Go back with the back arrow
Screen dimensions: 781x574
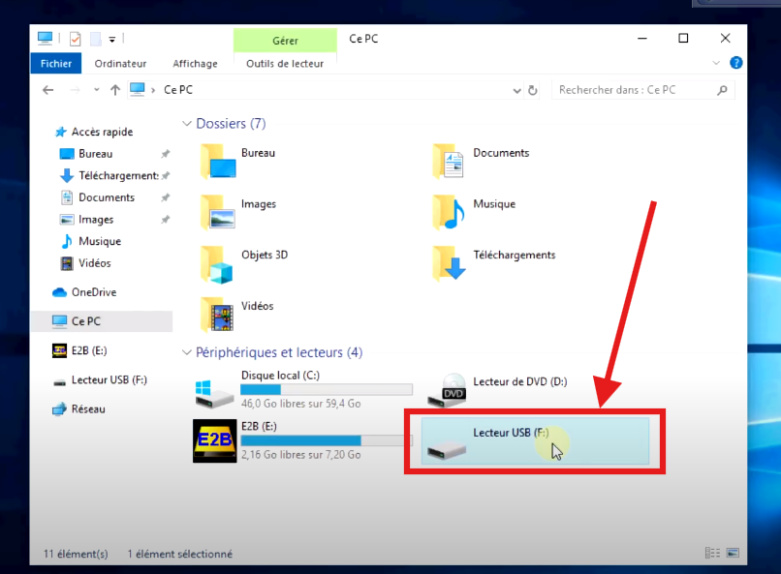[x=48, y=90]
